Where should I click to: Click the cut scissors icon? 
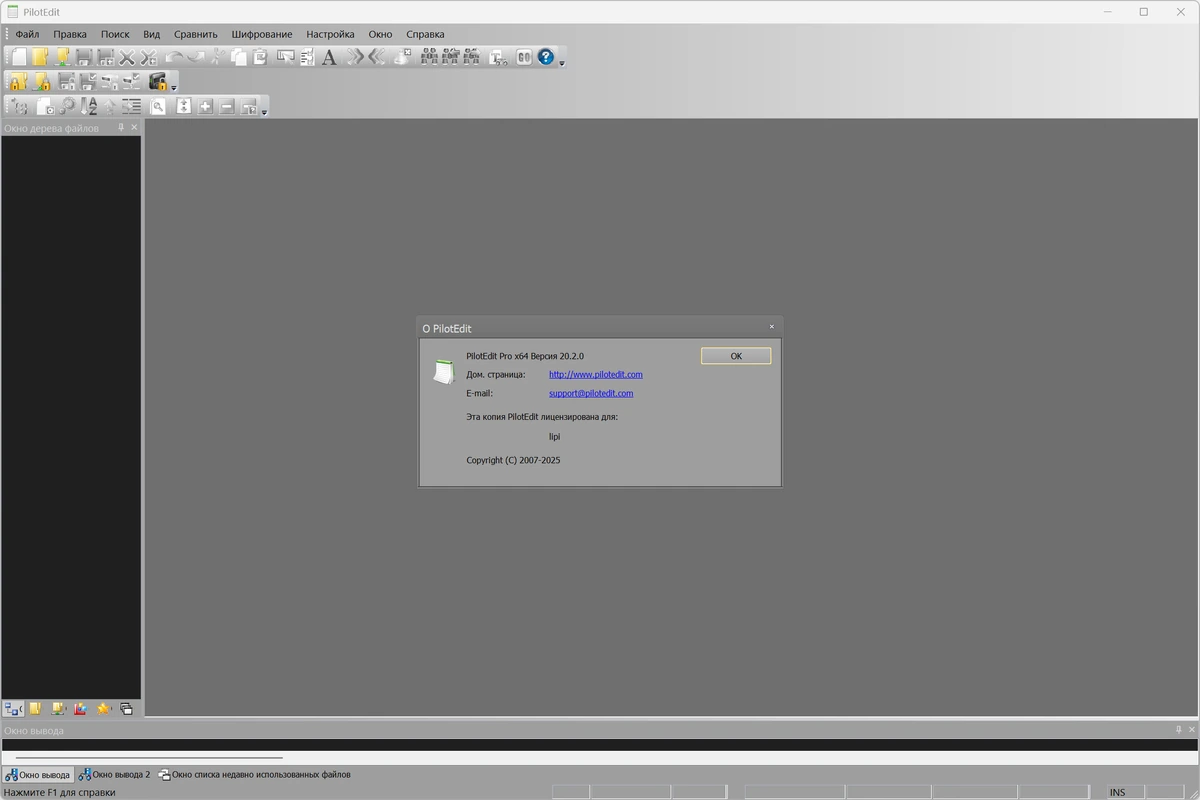click(x=216, y=57)
